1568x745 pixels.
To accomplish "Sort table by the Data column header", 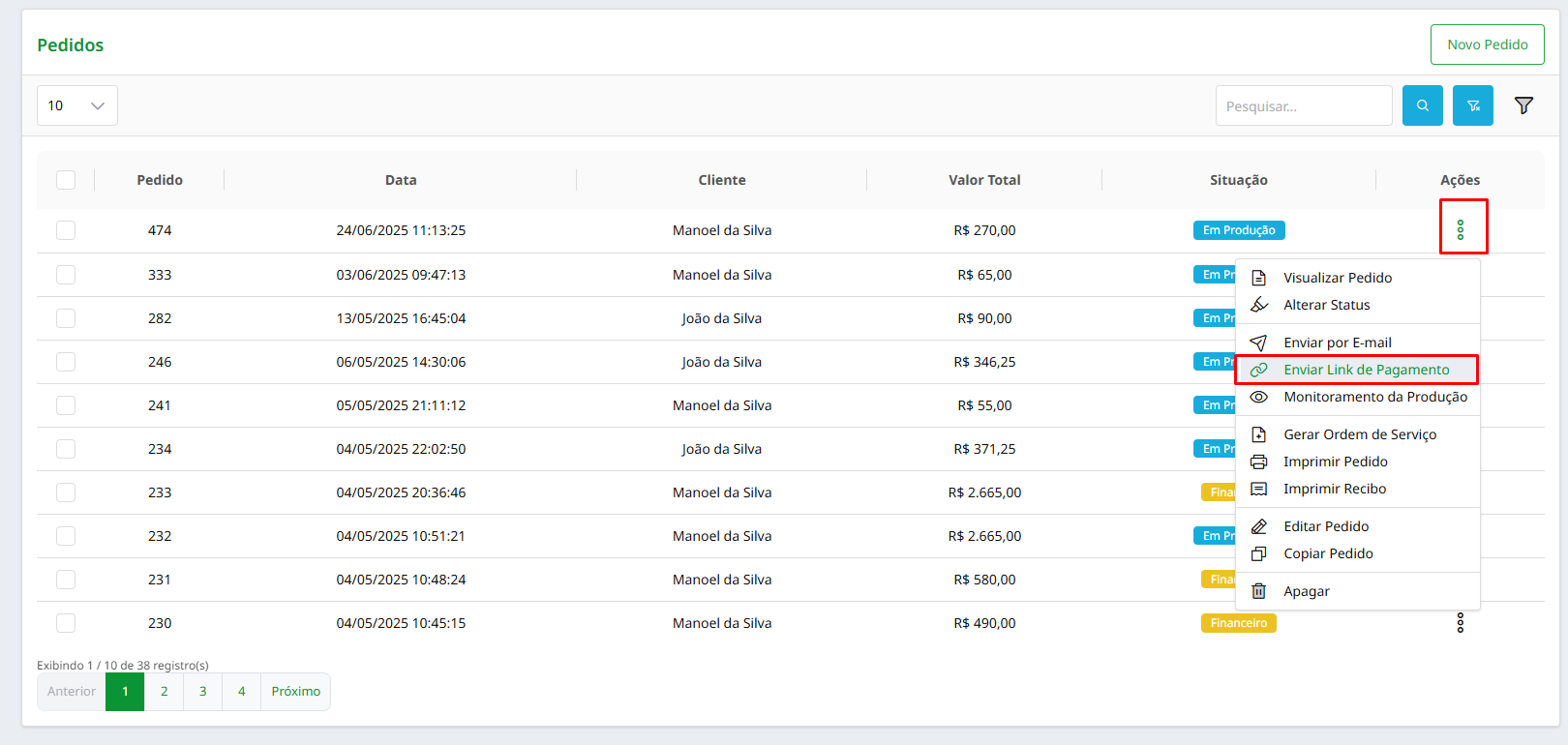I will point(401,180).
